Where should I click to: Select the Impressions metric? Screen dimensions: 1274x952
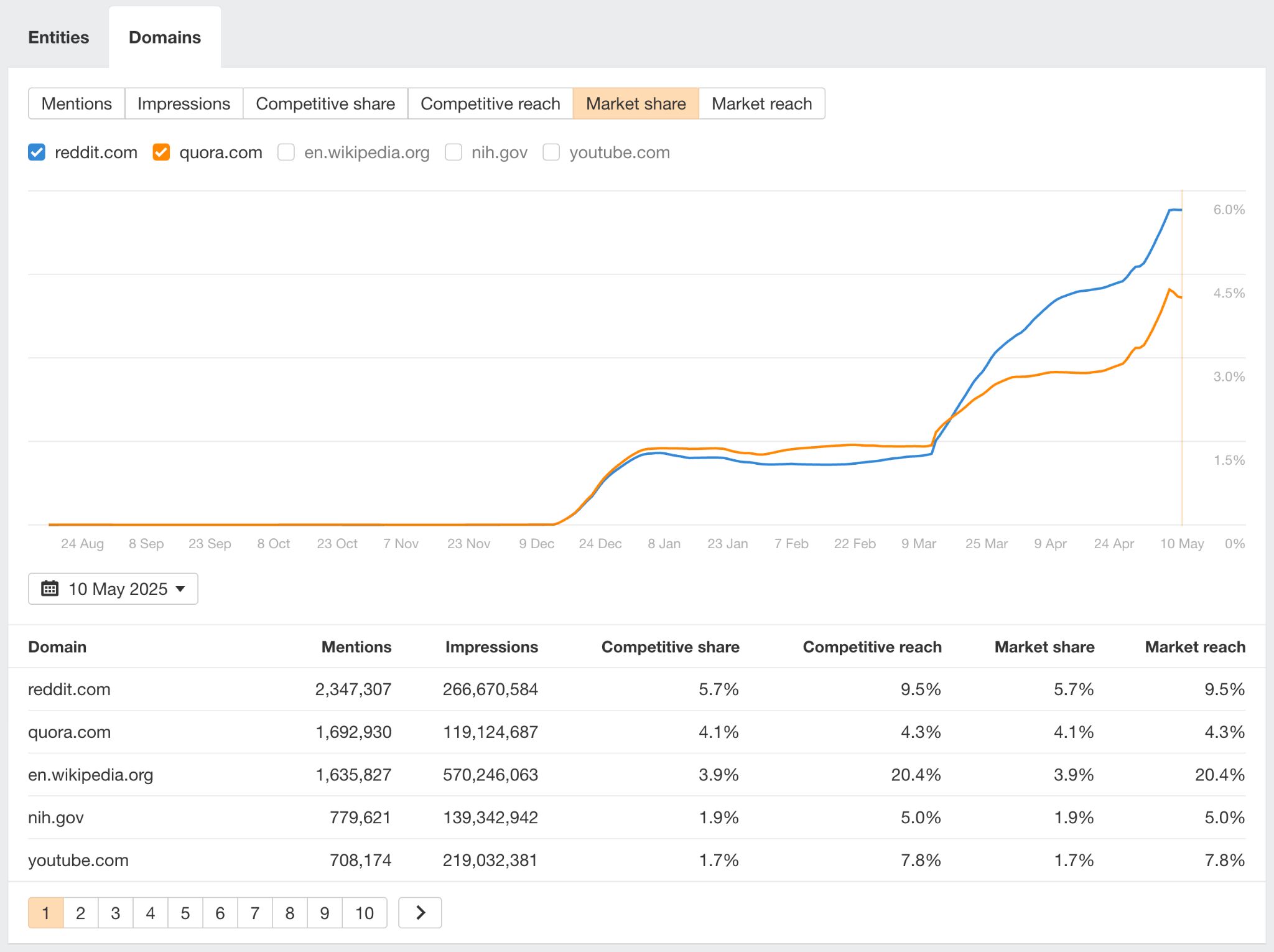coord(184,103)
